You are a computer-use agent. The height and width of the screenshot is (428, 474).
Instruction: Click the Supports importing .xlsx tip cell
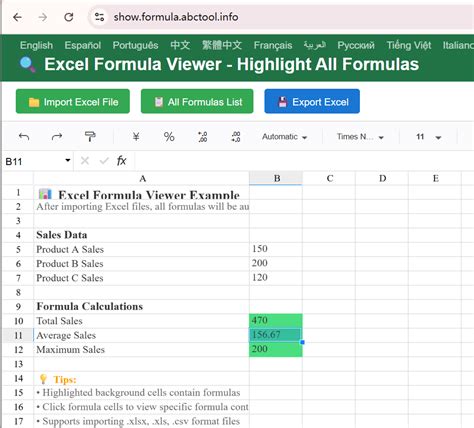click(x=141, y=421)
